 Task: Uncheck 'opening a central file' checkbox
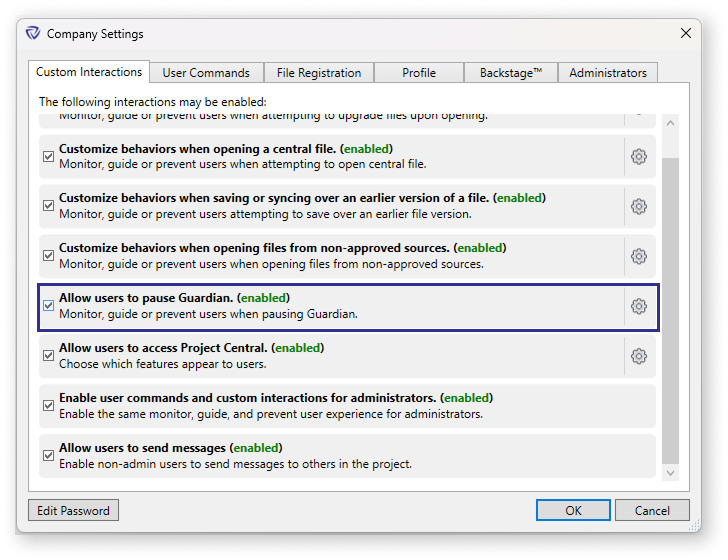[x=48, y=156]
